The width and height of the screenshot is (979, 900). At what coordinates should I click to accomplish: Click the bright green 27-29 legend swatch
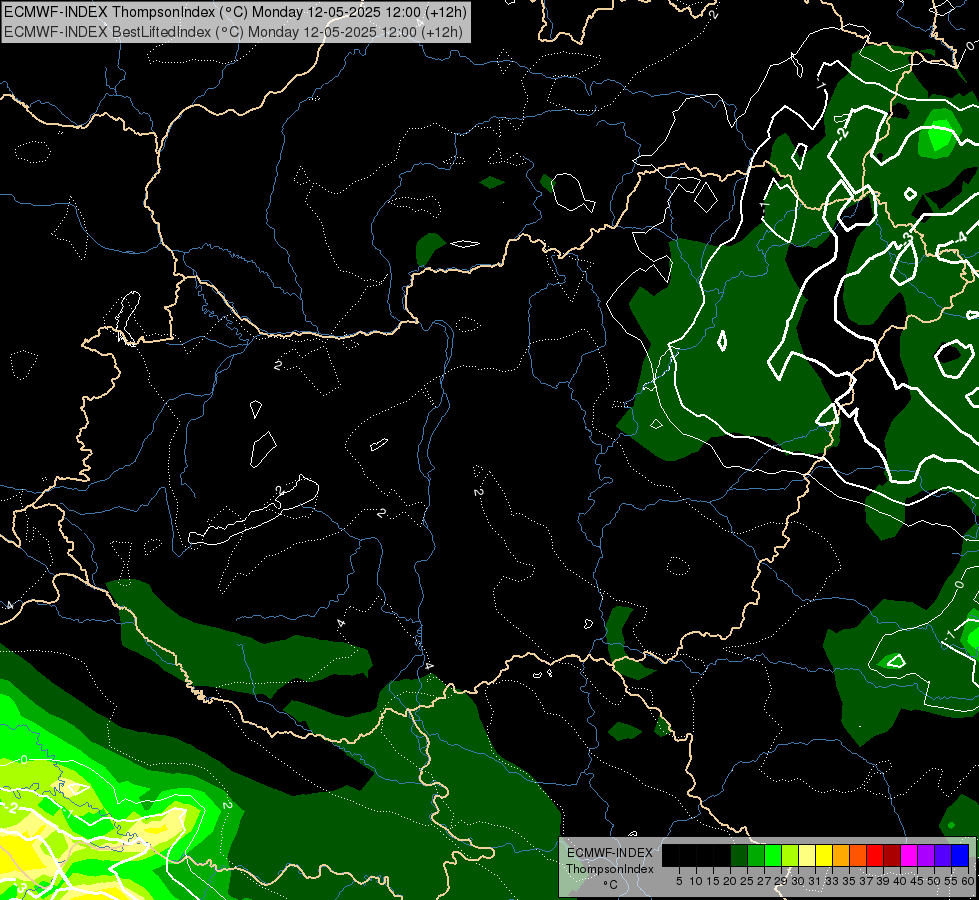pos(773,855)
